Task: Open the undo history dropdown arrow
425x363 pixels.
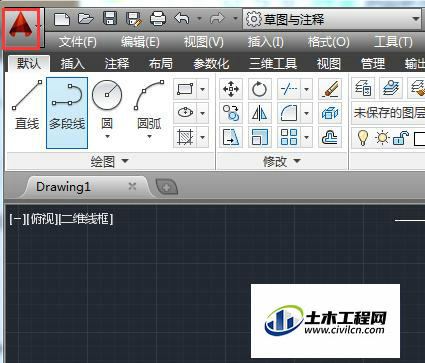Action: pyautogui.click(x=199, y=19)
